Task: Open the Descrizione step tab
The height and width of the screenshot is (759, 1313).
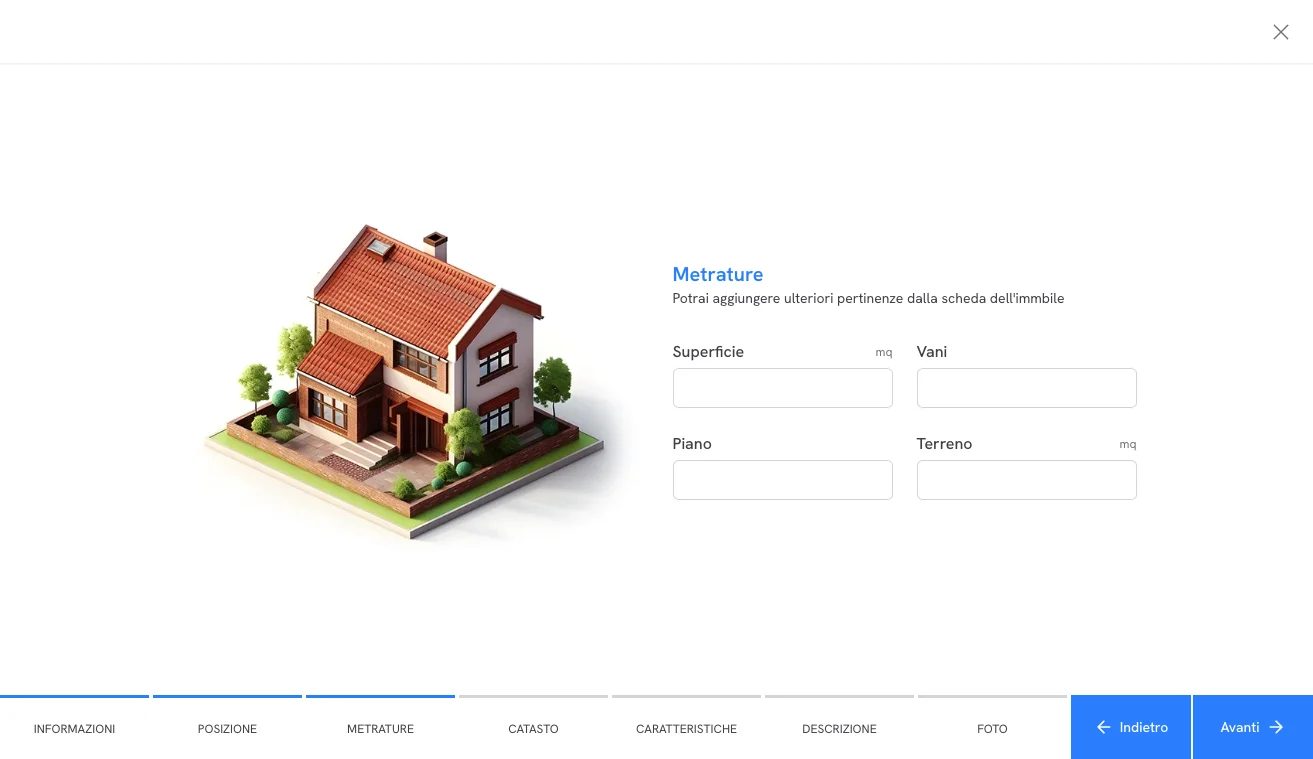Action: click(x=839, y=729)
